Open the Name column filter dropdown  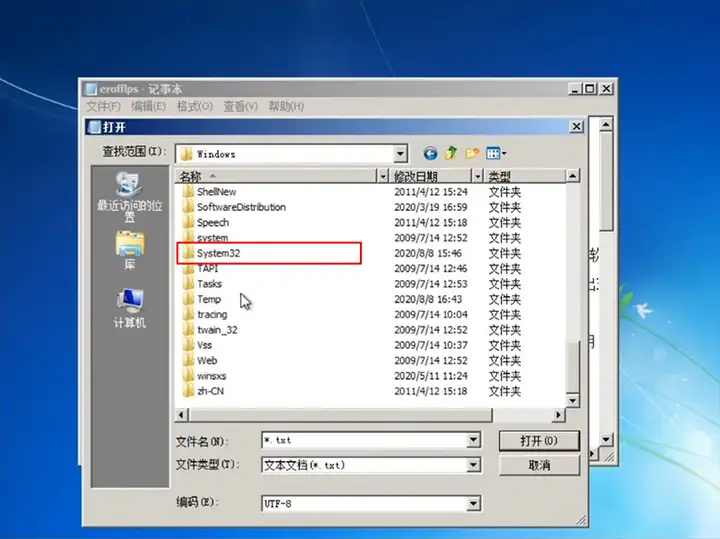tap(383, 176)
